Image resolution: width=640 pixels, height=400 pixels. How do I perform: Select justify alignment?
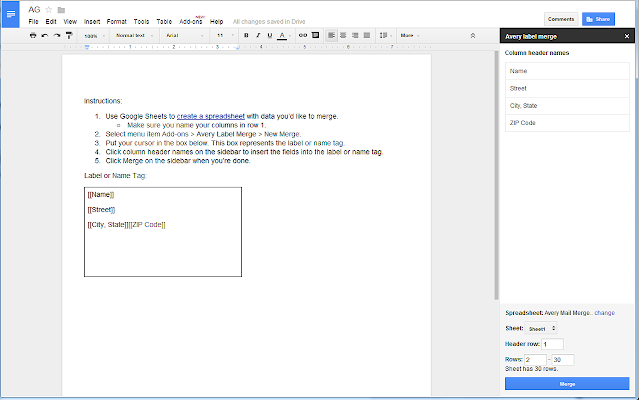click(x=367, y=36)
